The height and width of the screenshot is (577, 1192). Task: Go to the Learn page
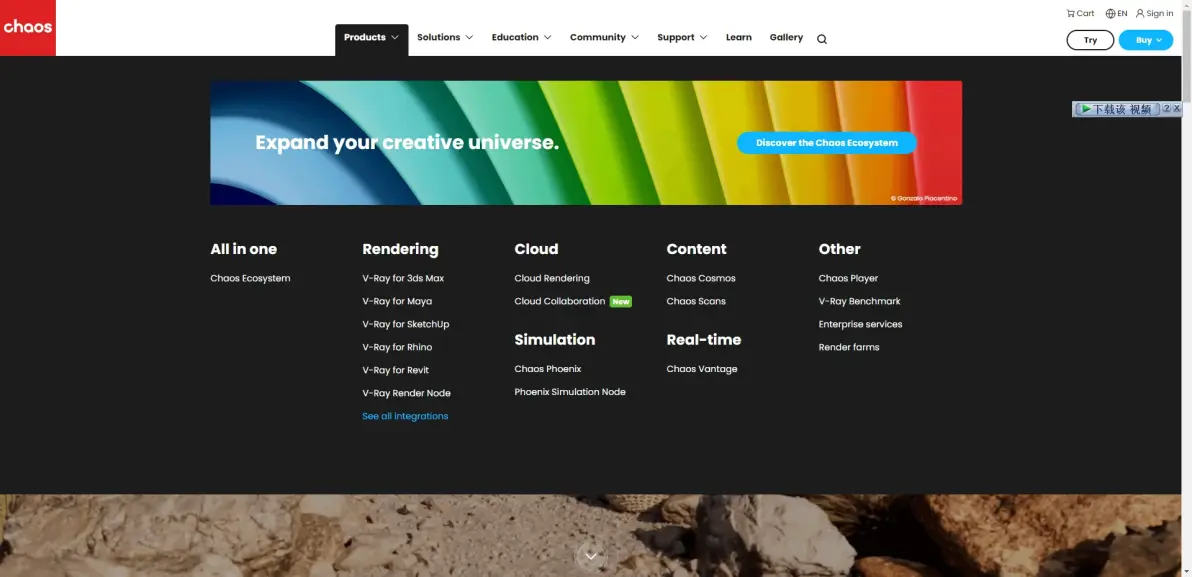coord(738,37)
